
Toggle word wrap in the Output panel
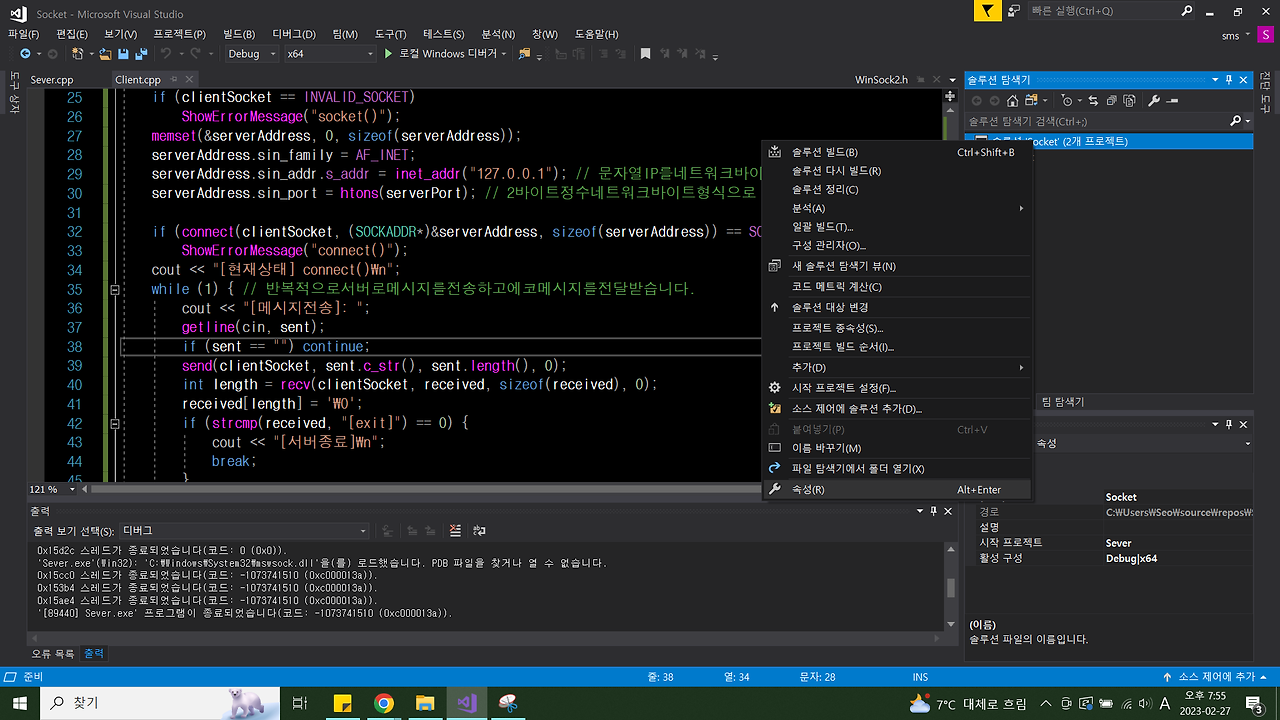click(x=479, y=530)
